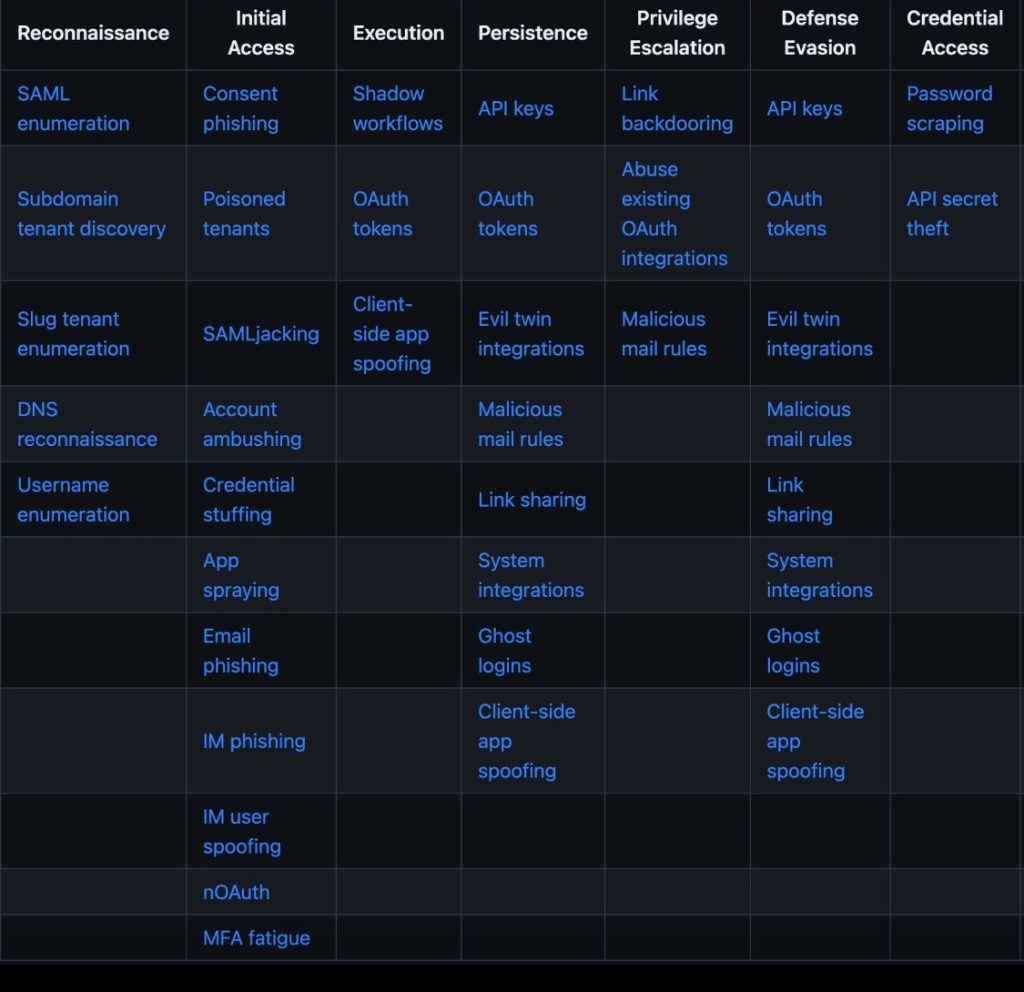The width and height of the screenshot is (1024, 992).
Task: Open System integrations under Defense Evasion
Action: [820, 575]
